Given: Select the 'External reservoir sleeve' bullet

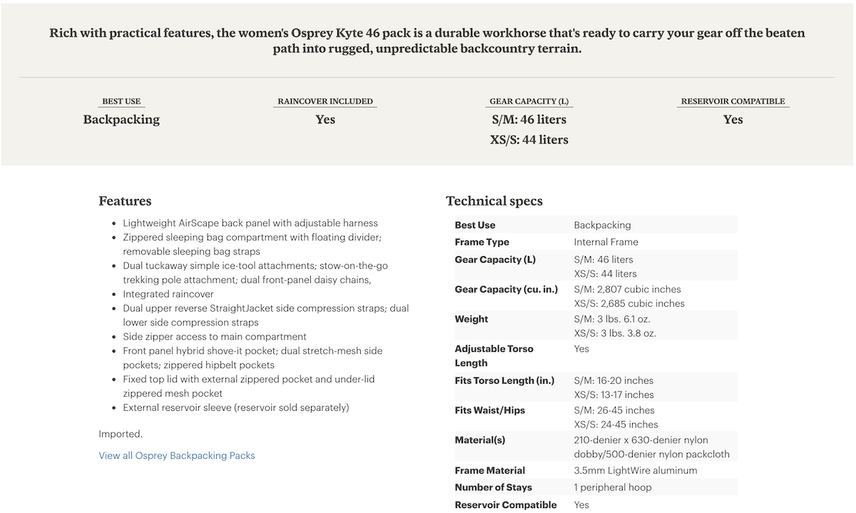Looking at the screenshot, I should tap(236, 408).
